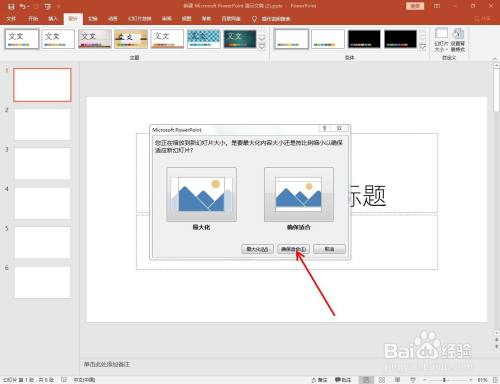Toggle the 批注 Comments pane button
The image size is (500, 384).
[343, 380]
